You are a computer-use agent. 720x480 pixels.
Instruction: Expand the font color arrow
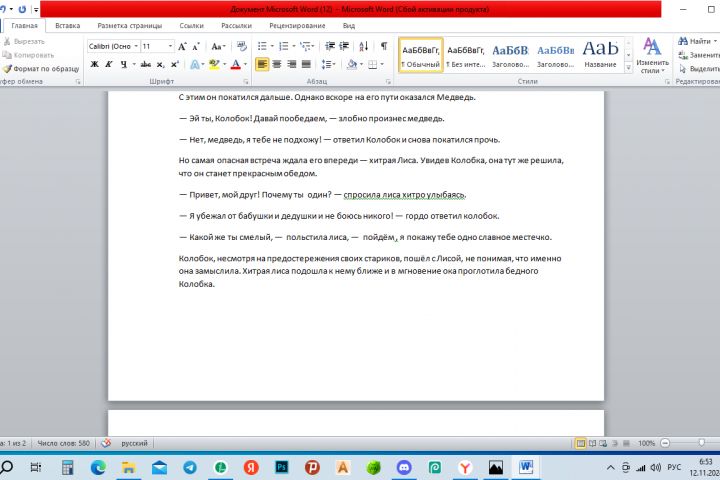click(245, 64)
